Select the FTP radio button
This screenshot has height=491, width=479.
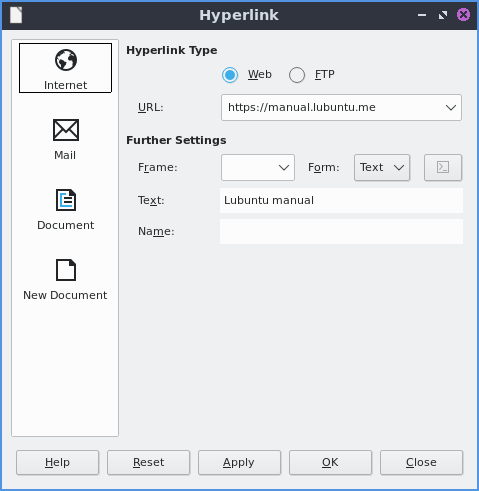[297, 75]
